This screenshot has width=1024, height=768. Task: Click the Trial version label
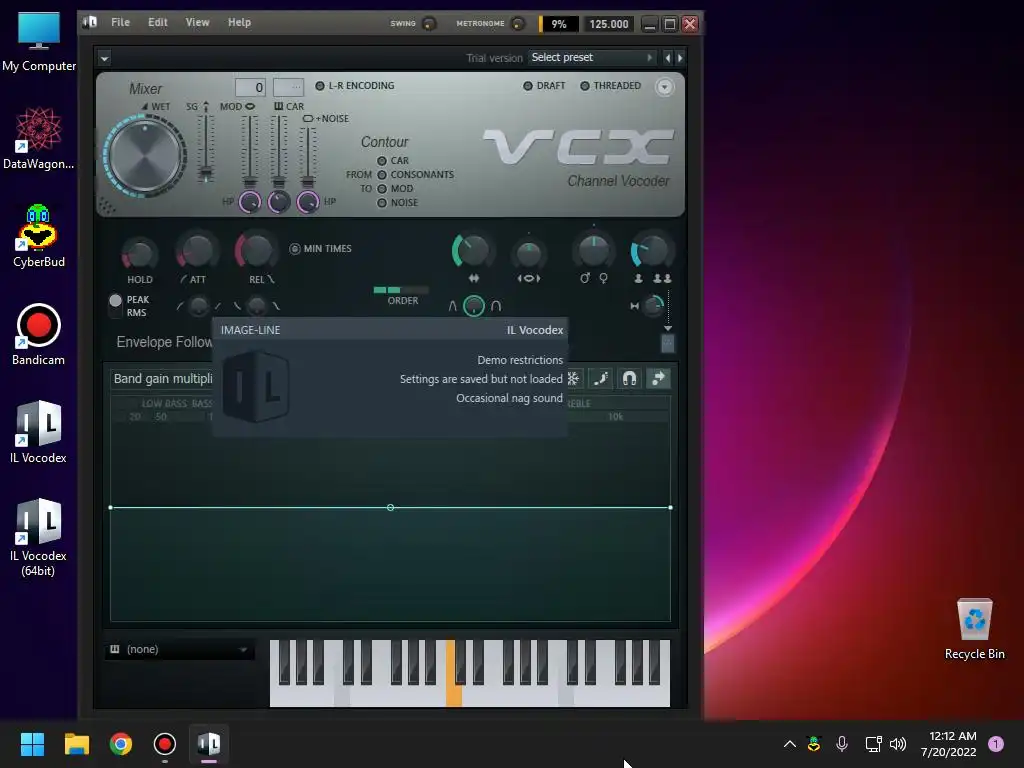[x=494, y=58]
